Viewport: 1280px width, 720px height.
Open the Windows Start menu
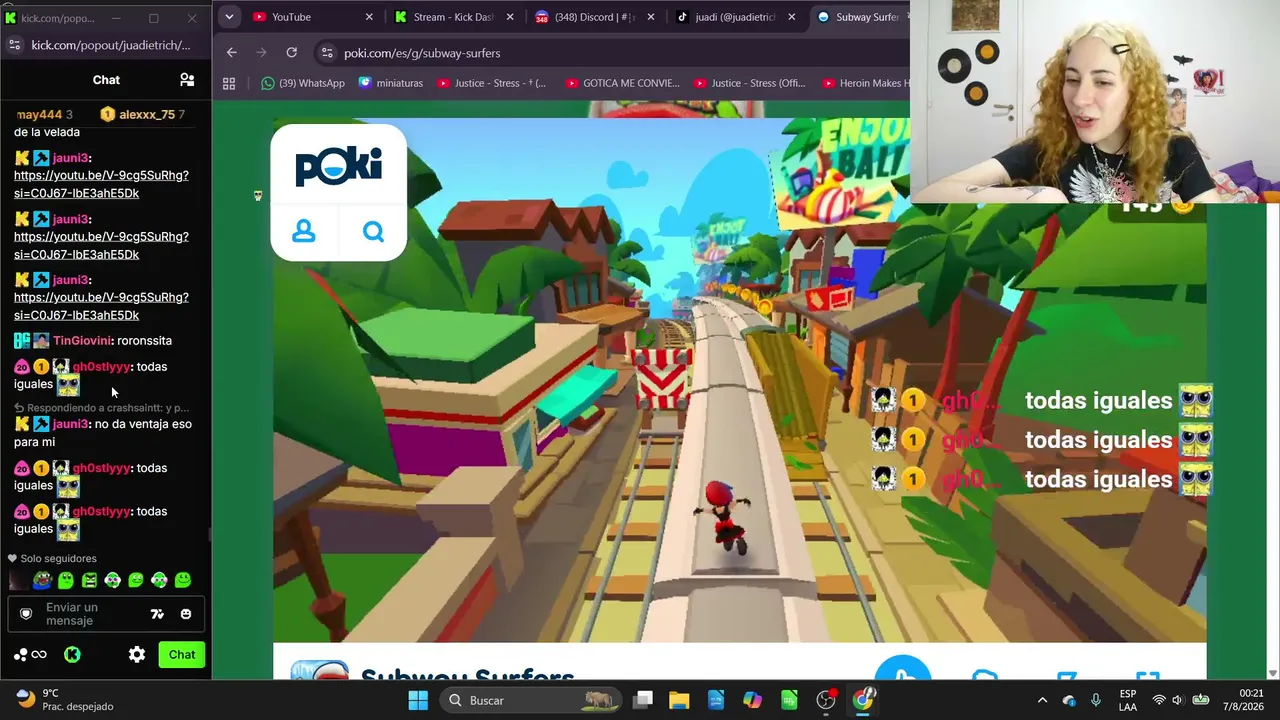[x=418, y=700]
